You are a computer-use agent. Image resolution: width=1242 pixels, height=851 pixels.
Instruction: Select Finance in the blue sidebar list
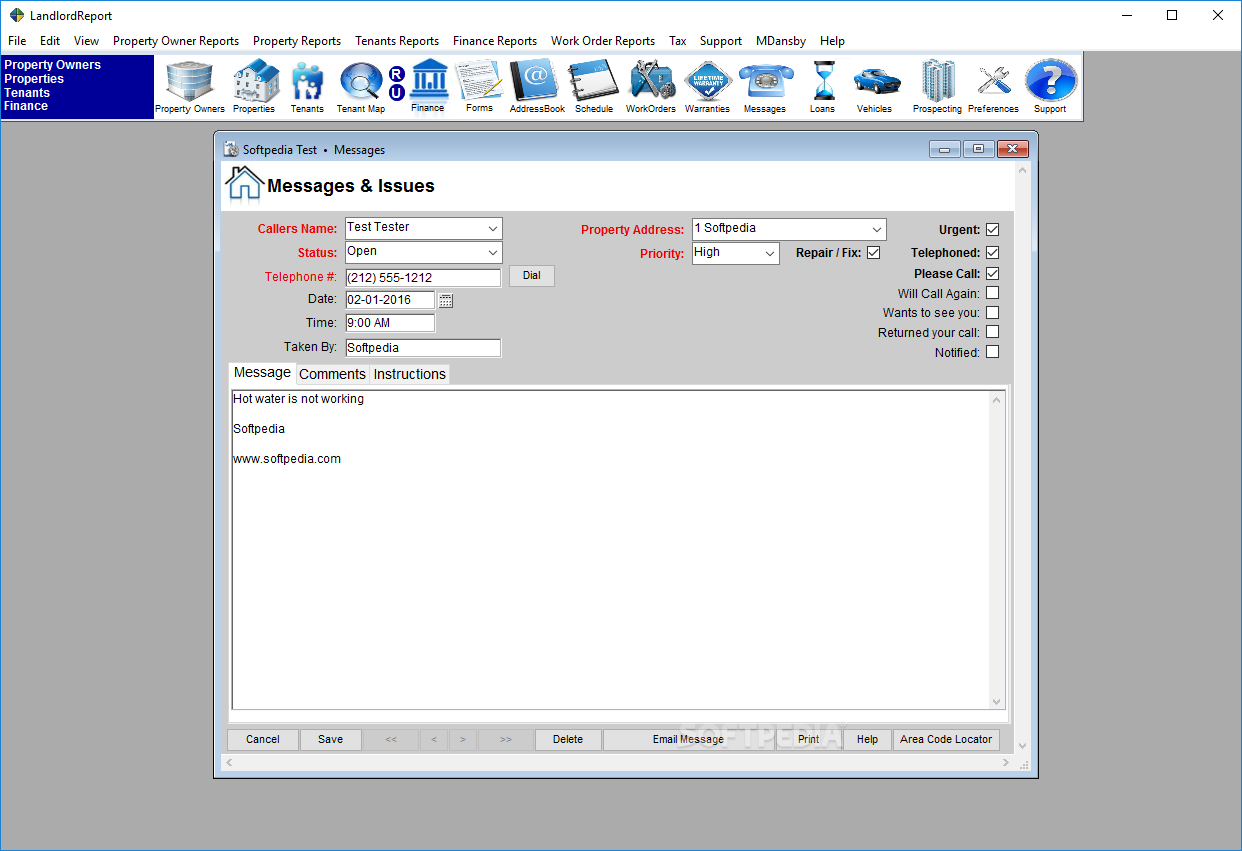click(x=26, y=106)
